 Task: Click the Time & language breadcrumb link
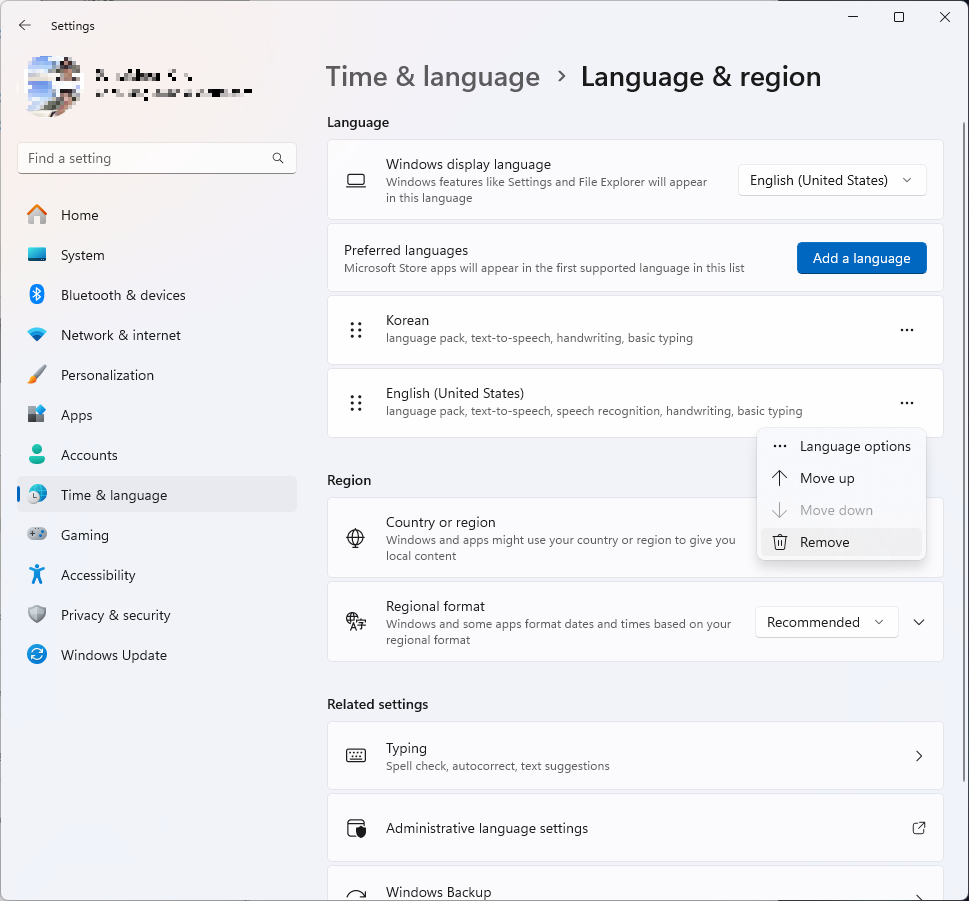pyautogui.click(x=433, y=77)
